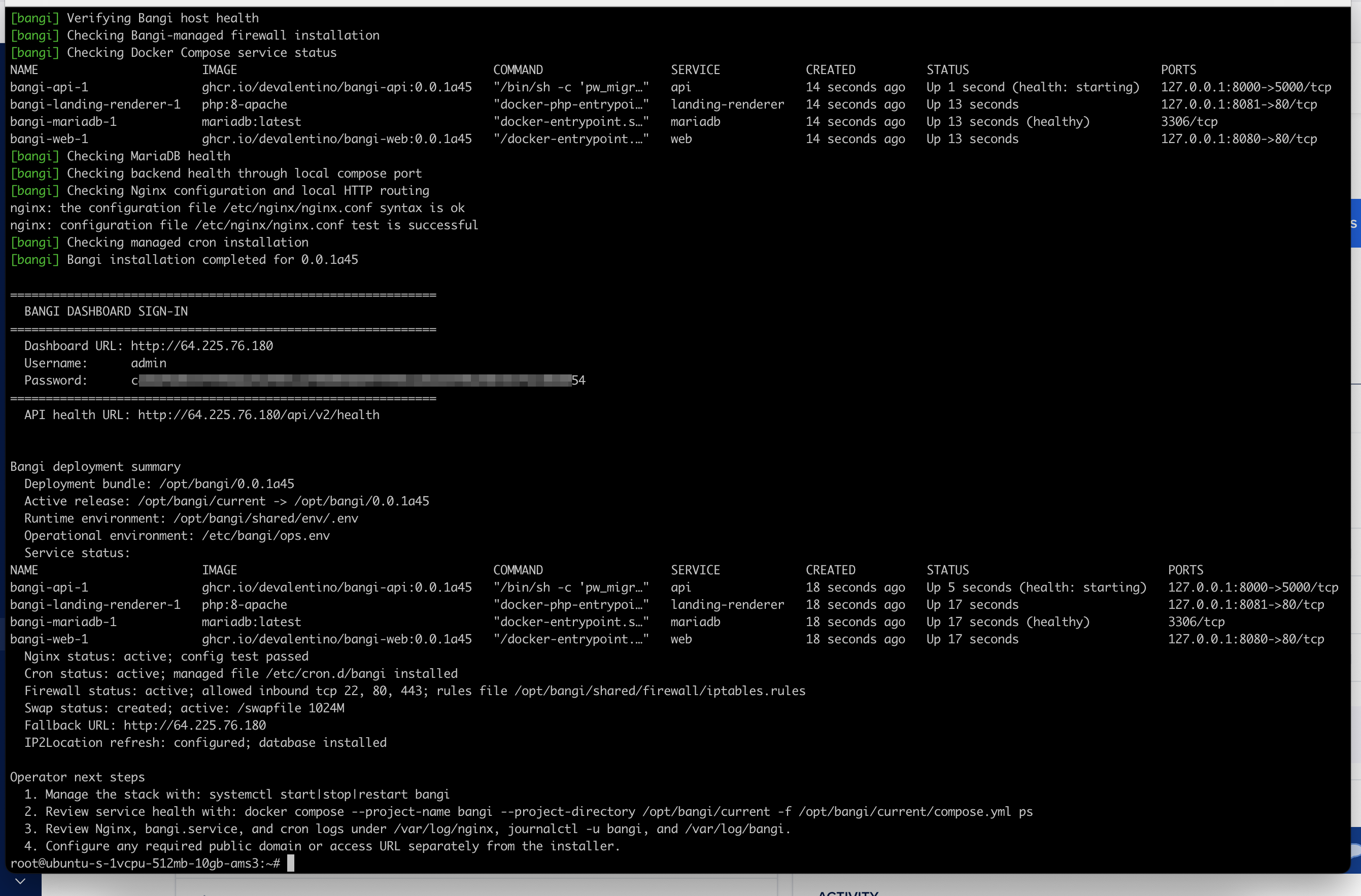The height and width of the screenshot is (896, 1361).
Task: Click 'Checking Bangi-managed firewall installation' line
Action: click(195, 36)
